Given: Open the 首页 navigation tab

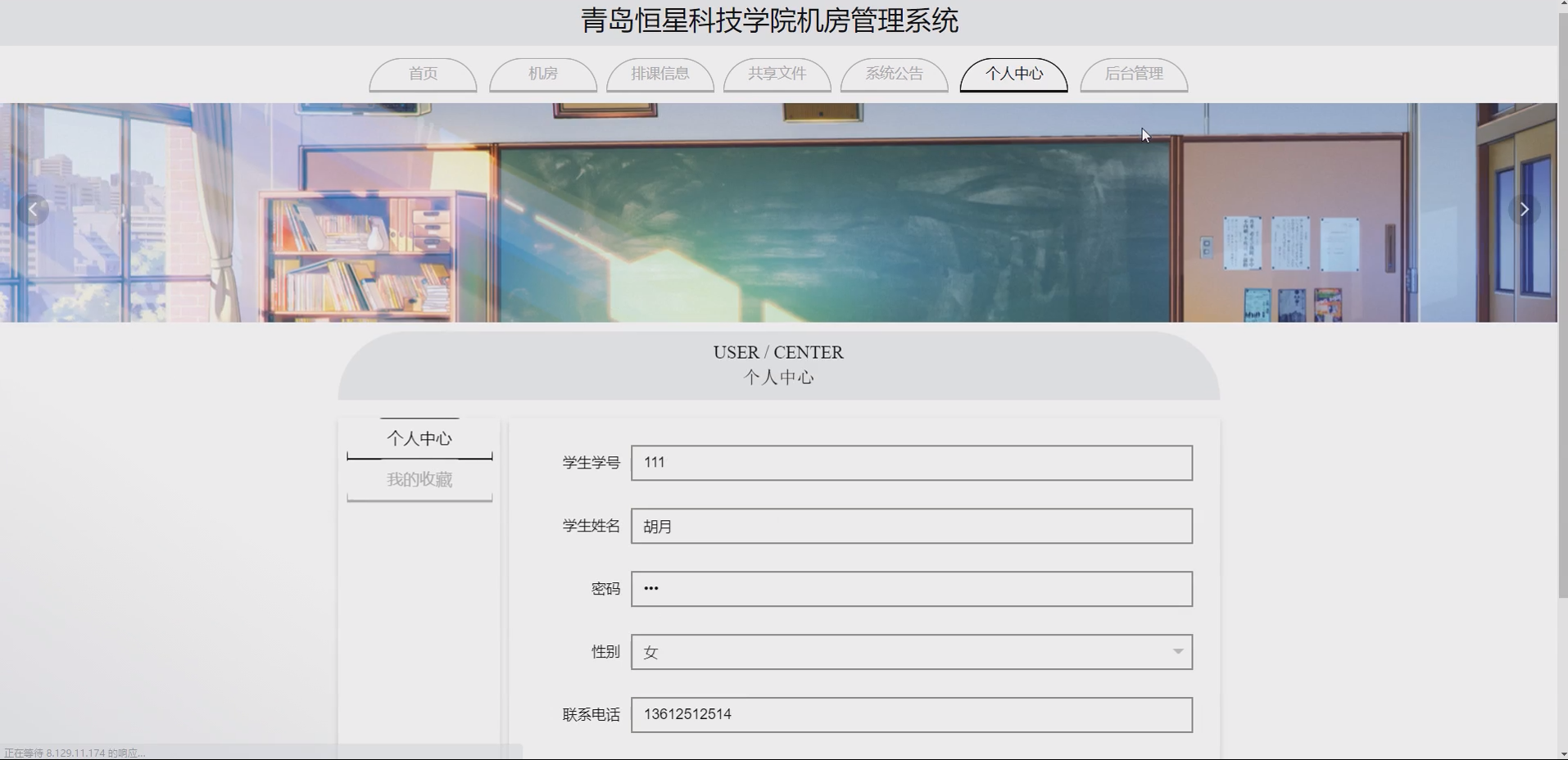Looking at the screenshot, I should tap(423, 75).
